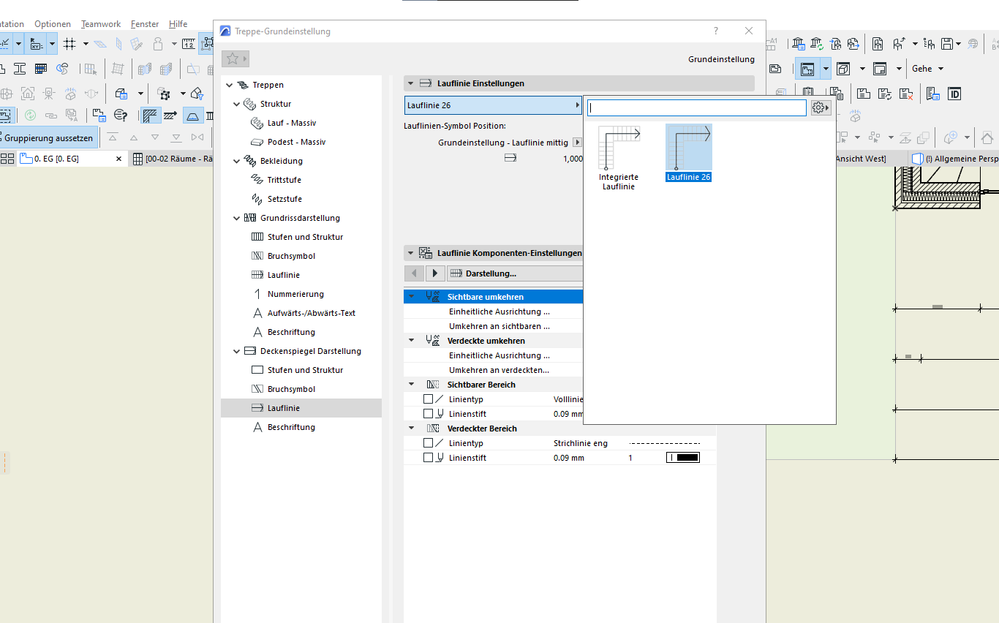The image size is (999, 623).
Task: Select Nummerierung in the tree
Action: pyautogui.click(x=296, y=294)
